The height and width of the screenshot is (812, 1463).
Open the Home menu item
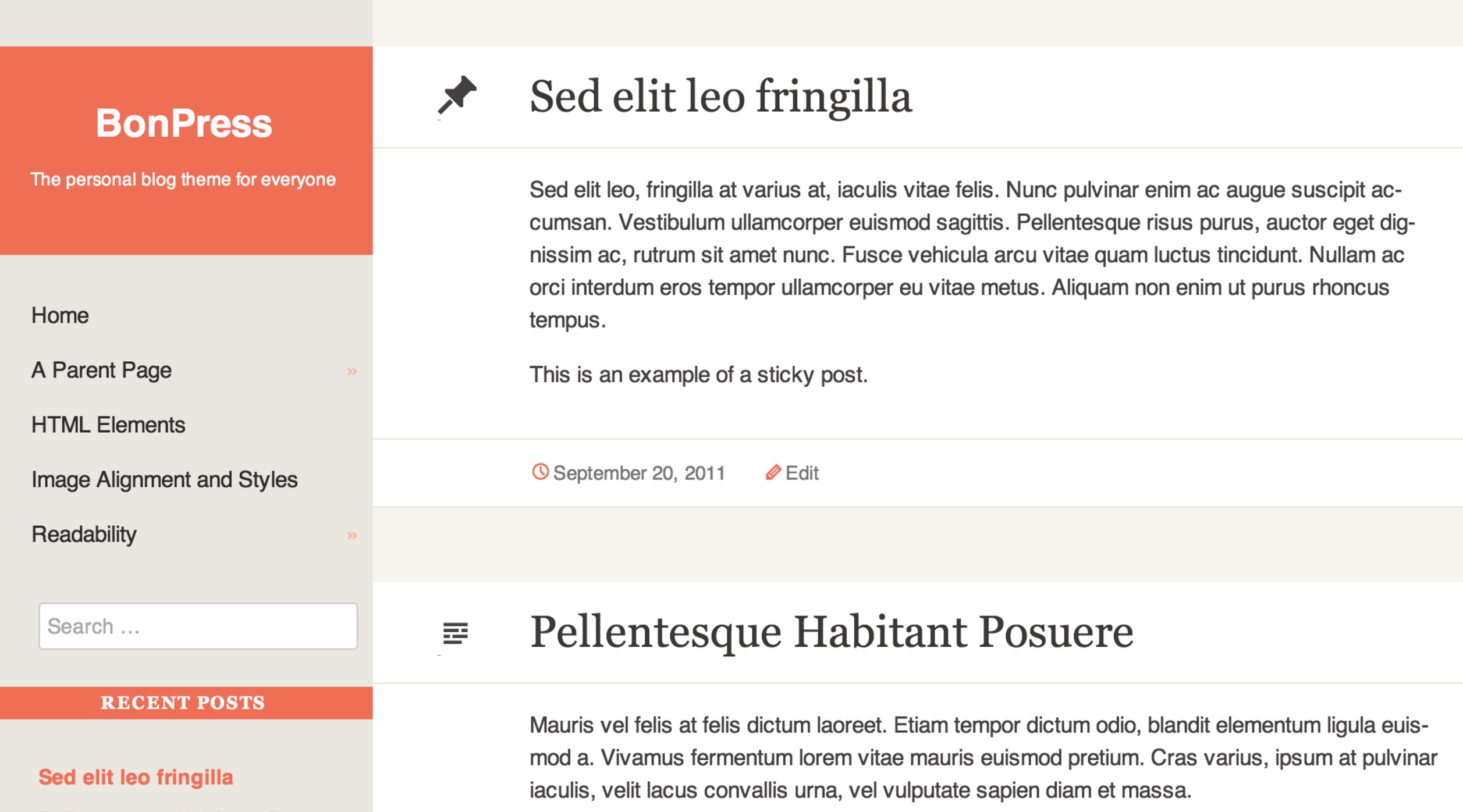point(60,316)
